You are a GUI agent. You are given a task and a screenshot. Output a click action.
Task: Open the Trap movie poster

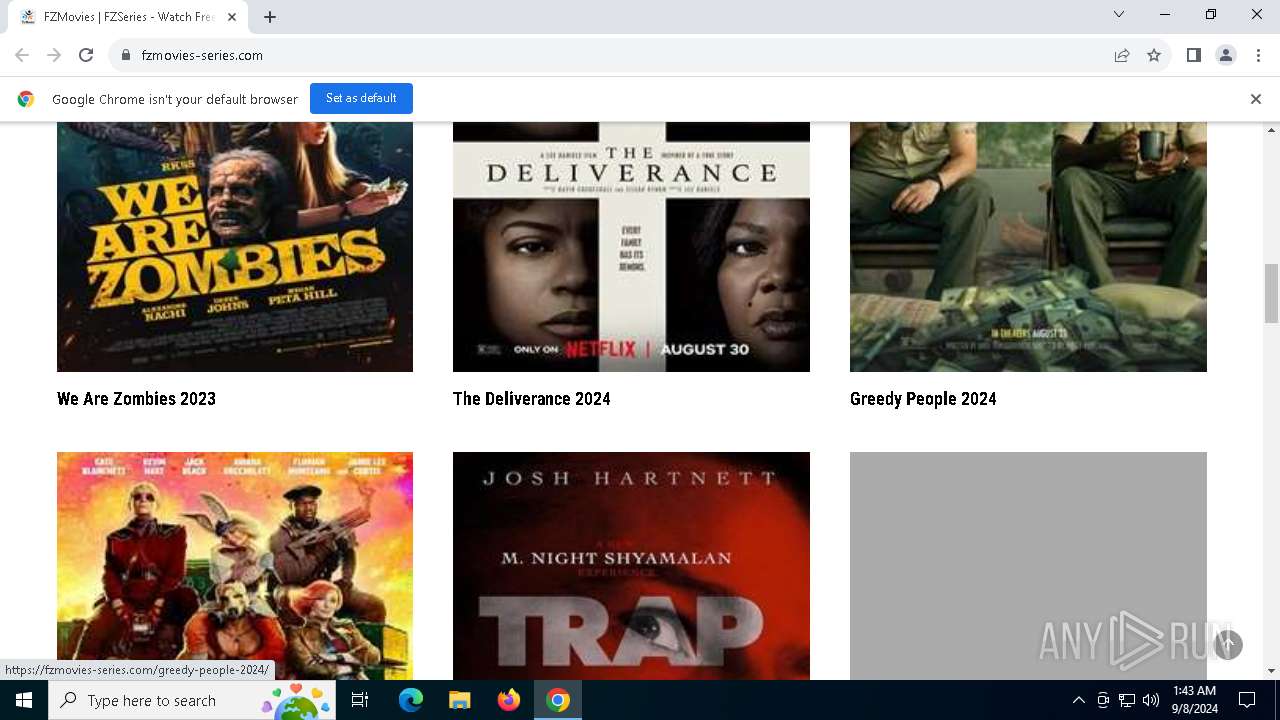coord(631,566)
